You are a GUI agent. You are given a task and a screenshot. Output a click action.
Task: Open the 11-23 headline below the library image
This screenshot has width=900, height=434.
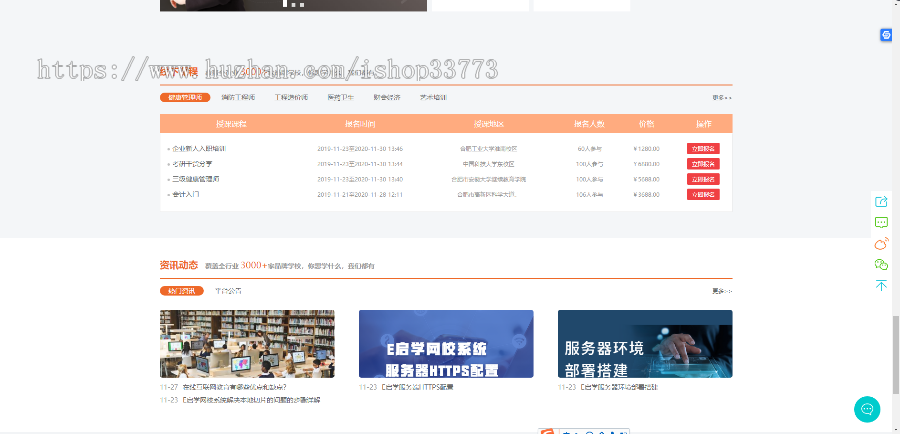251,400
